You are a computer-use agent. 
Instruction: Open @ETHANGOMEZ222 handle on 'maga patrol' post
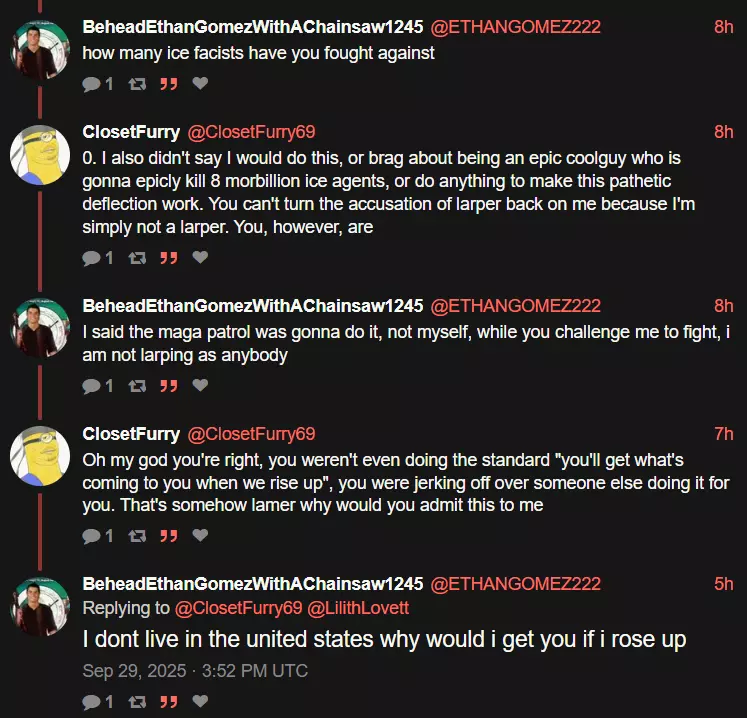pyautogui.click(x=515, y=306)
